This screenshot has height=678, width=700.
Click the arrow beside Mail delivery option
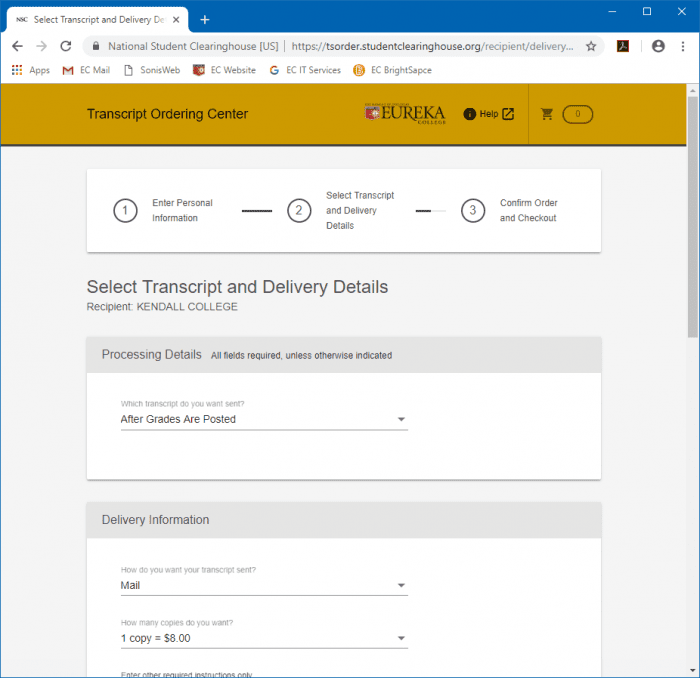click(401, 585)
